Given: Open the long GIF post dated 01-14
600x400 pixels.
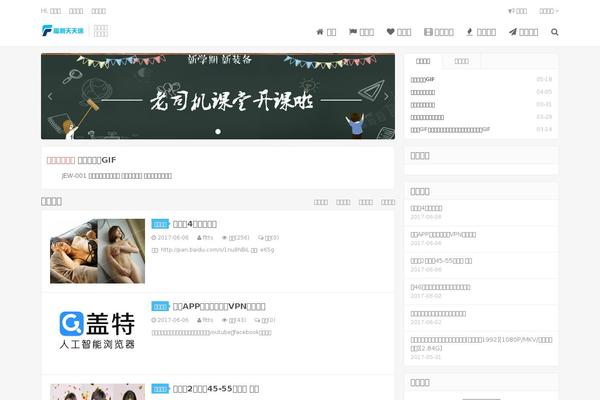Looking at the screenshot, I should pyautogui.click(x=450, y=130).
